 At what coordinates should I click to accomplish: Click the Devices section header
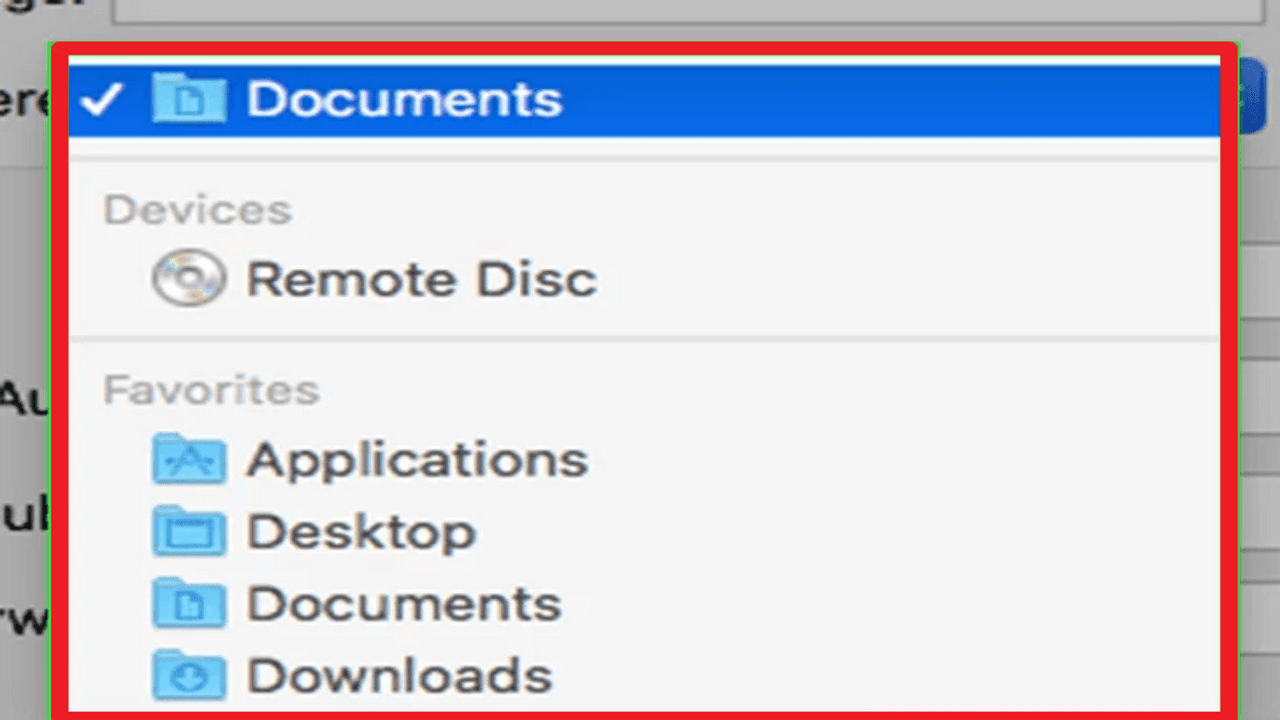click(x=198, y=209)
